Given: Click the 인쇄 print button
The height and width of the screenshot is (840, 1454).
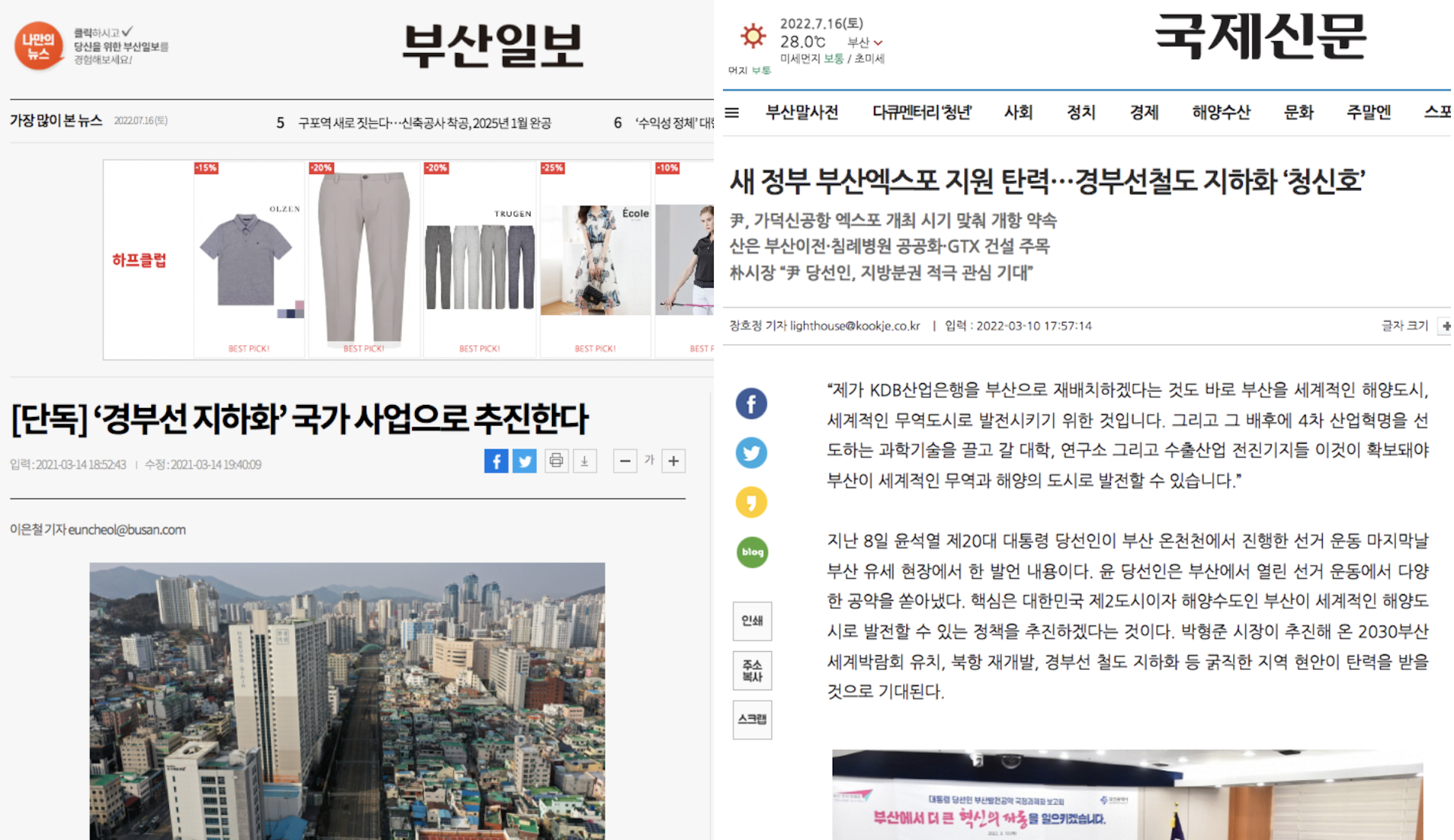Looking at the screenshot, I should [752, 621].
